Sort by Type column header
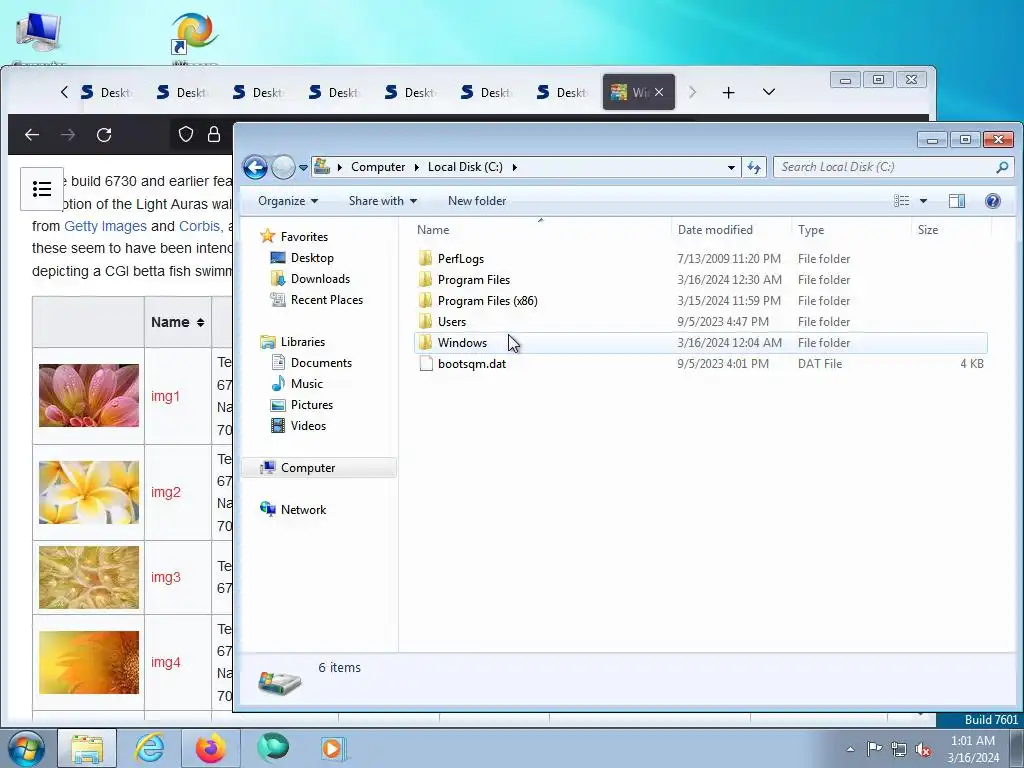Screen dimensions: 1024x768 tap(851, 230)
